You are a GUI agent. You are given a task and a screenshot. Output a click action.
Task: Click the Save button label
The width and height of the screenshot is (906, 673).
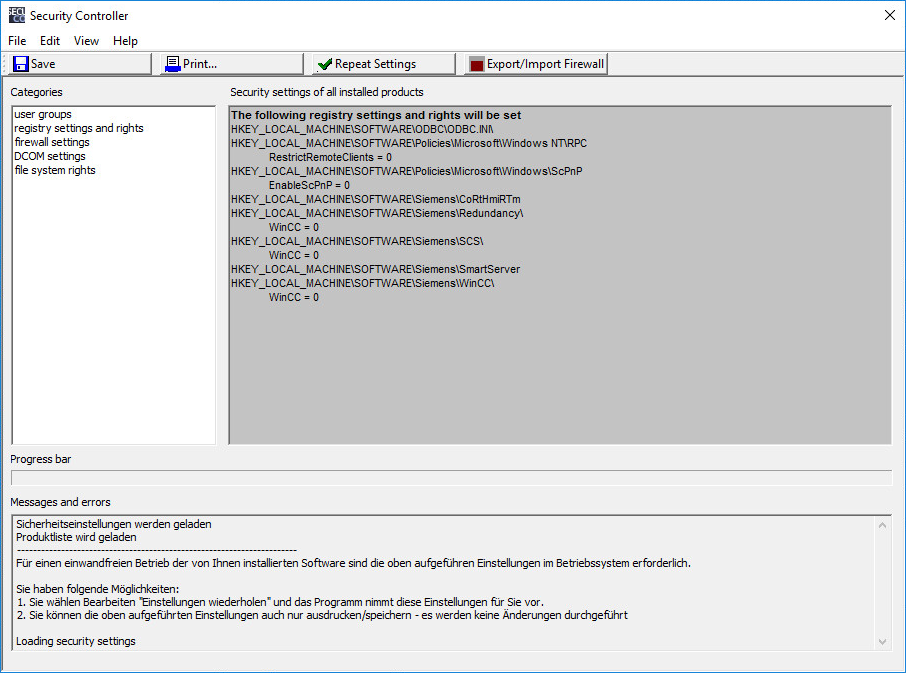point(43,64)
